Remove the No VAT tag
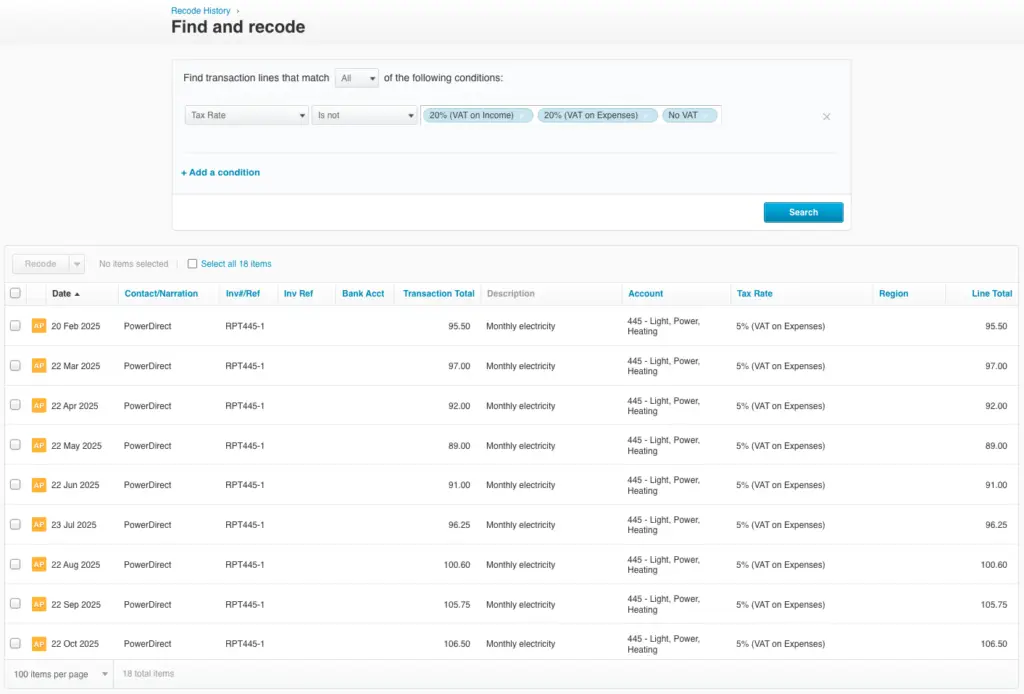This screenshot has height=694, width=1024. (x=707, y=116)
